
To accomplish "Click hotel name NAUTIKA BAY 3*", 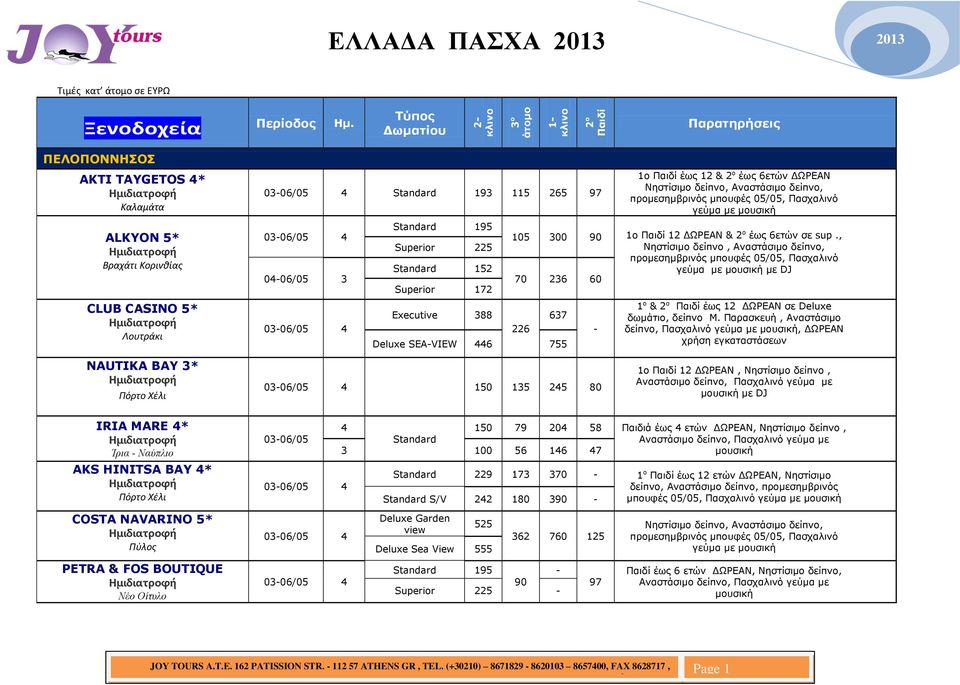I will pyautogui.click(x=142, y=365).
